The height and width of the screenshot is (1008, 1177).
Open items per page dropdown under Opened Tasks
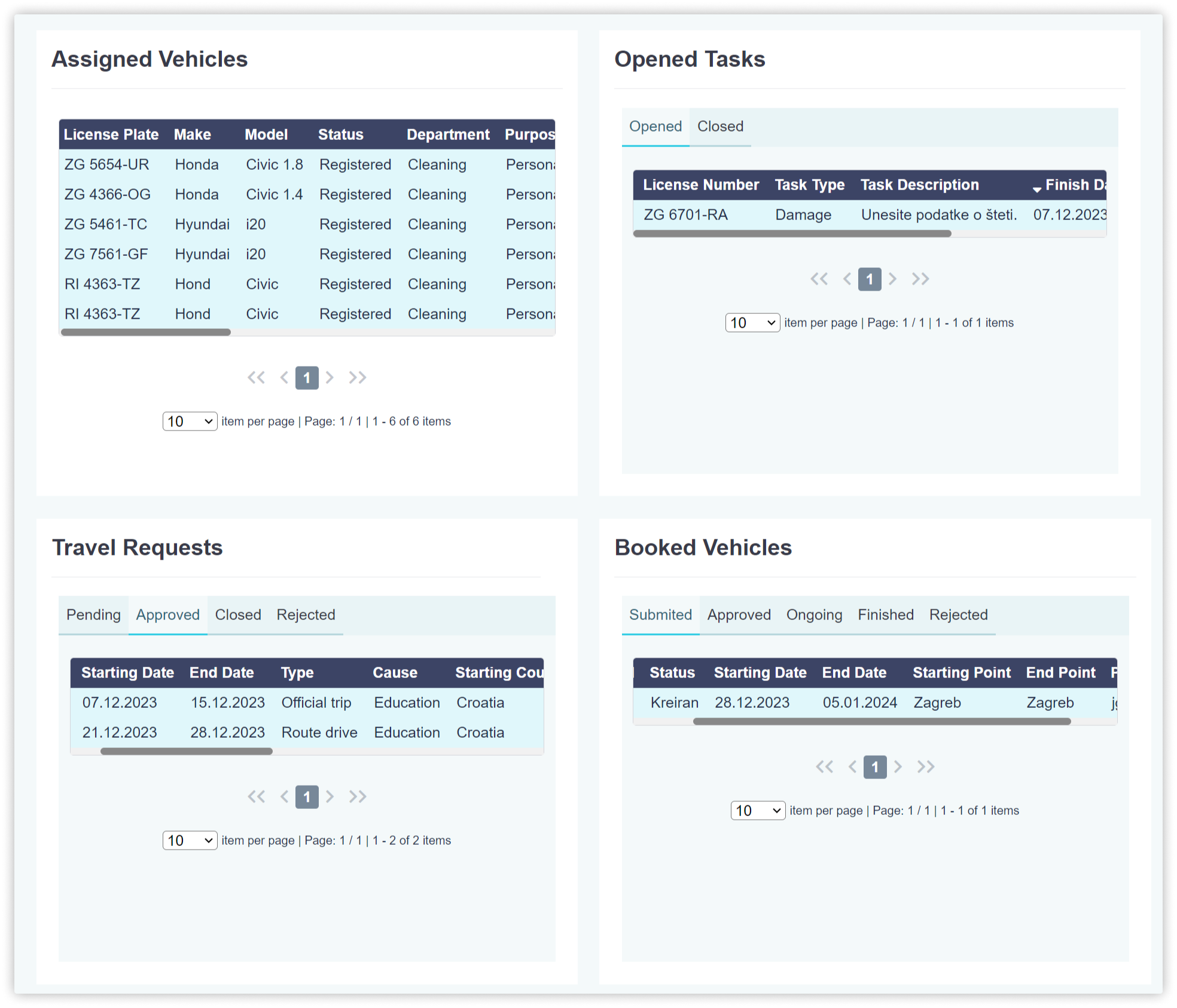752,323
